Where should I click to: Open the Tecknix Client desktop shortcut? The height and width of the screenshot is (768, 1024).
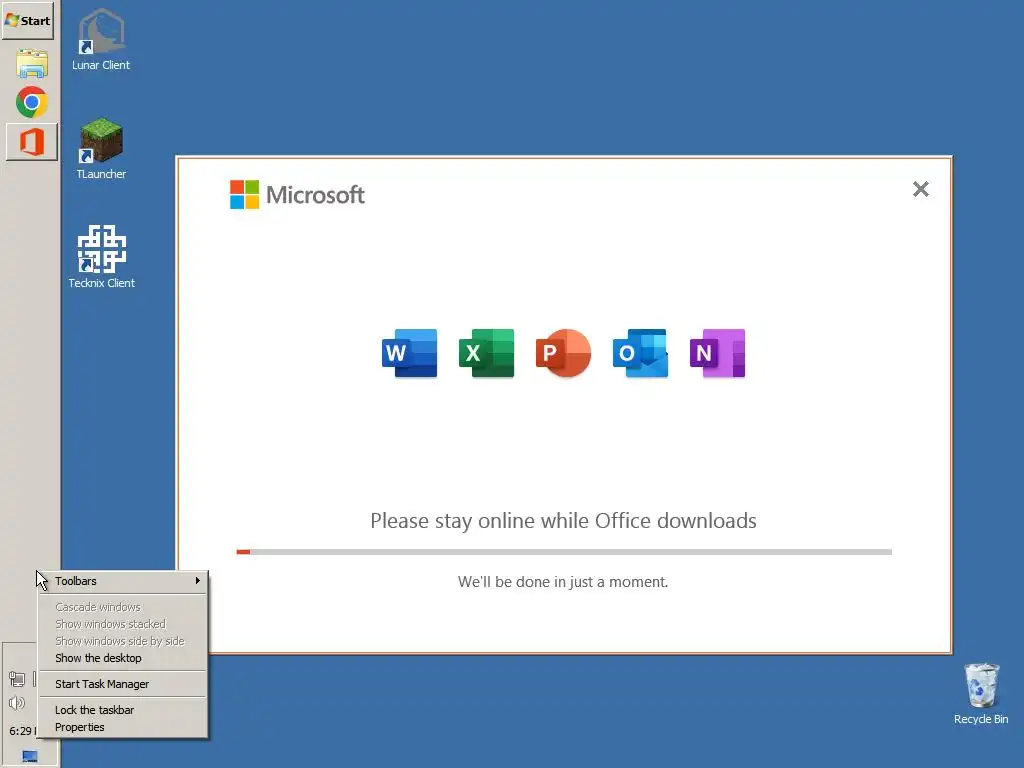[x=101, y=257]
